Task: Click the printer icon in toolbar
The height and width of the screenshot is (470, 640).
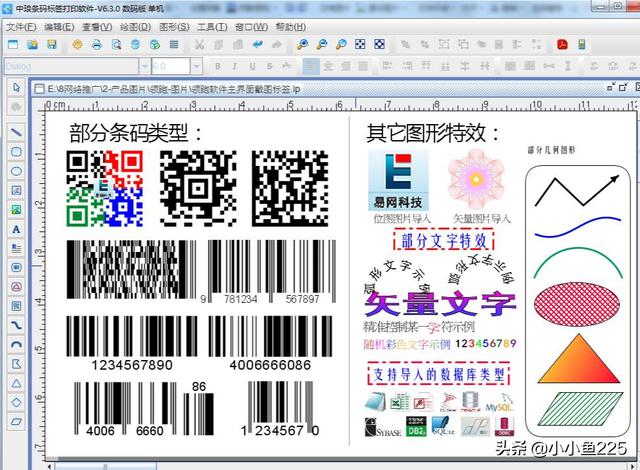Action: tap(96, 45)
